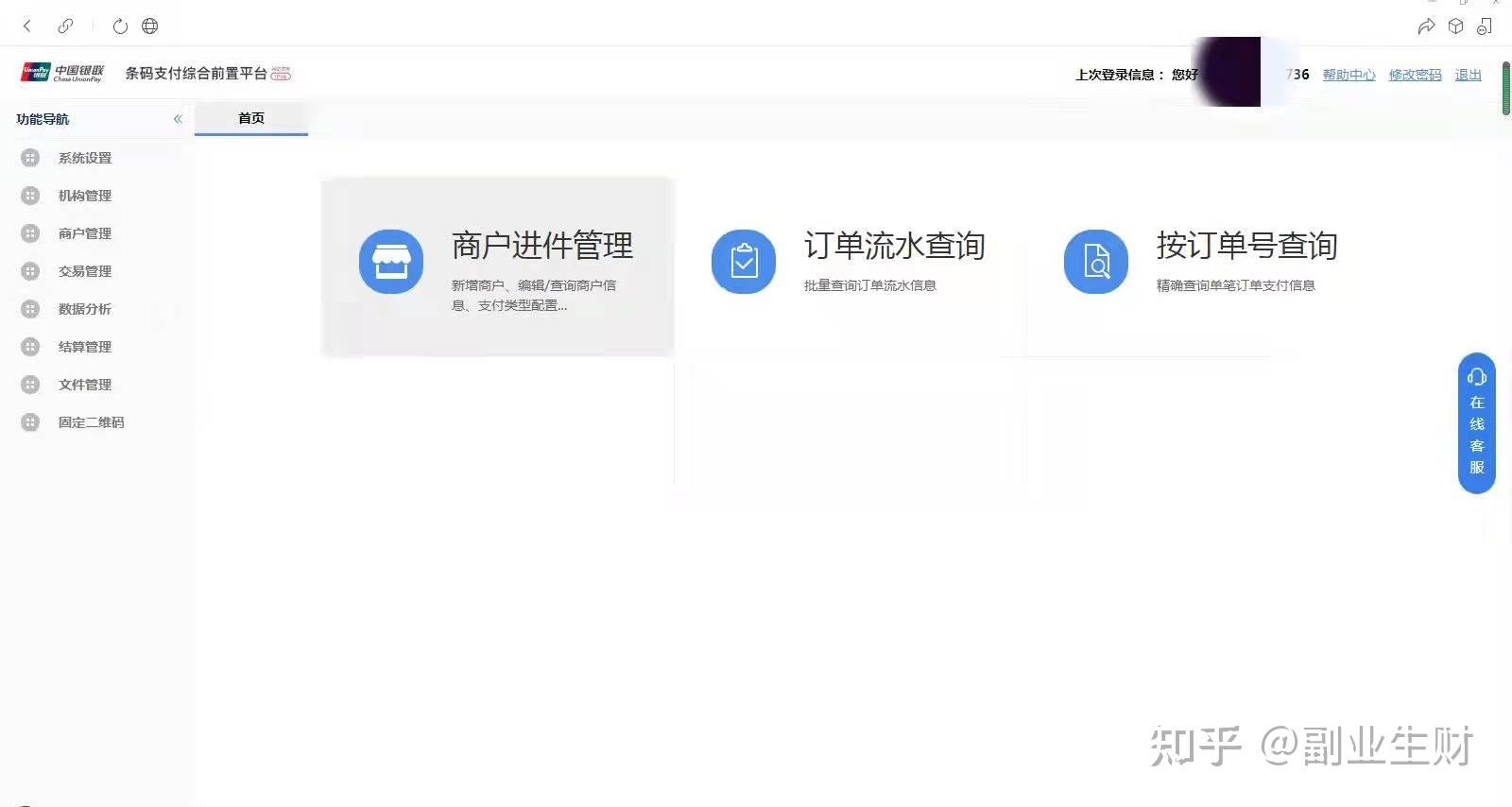
Task: Click the link chain icon in toolbar
Action: tap(65, 26)
